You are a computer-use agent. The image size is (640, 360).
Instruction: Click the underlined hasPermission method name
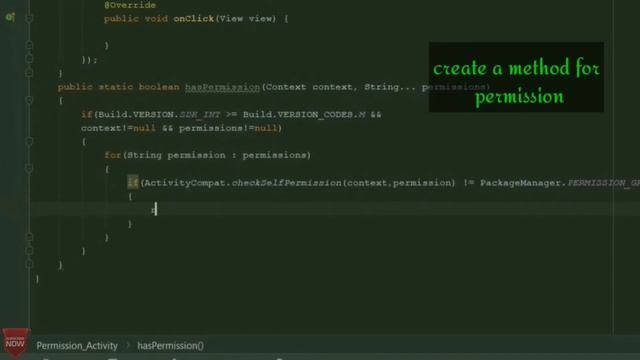coord(222,87)
